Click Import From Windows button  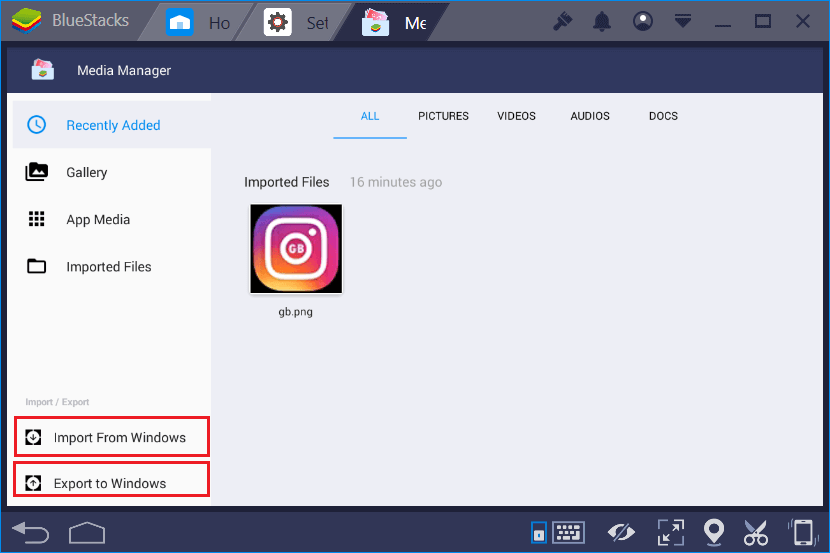[112, 437]
